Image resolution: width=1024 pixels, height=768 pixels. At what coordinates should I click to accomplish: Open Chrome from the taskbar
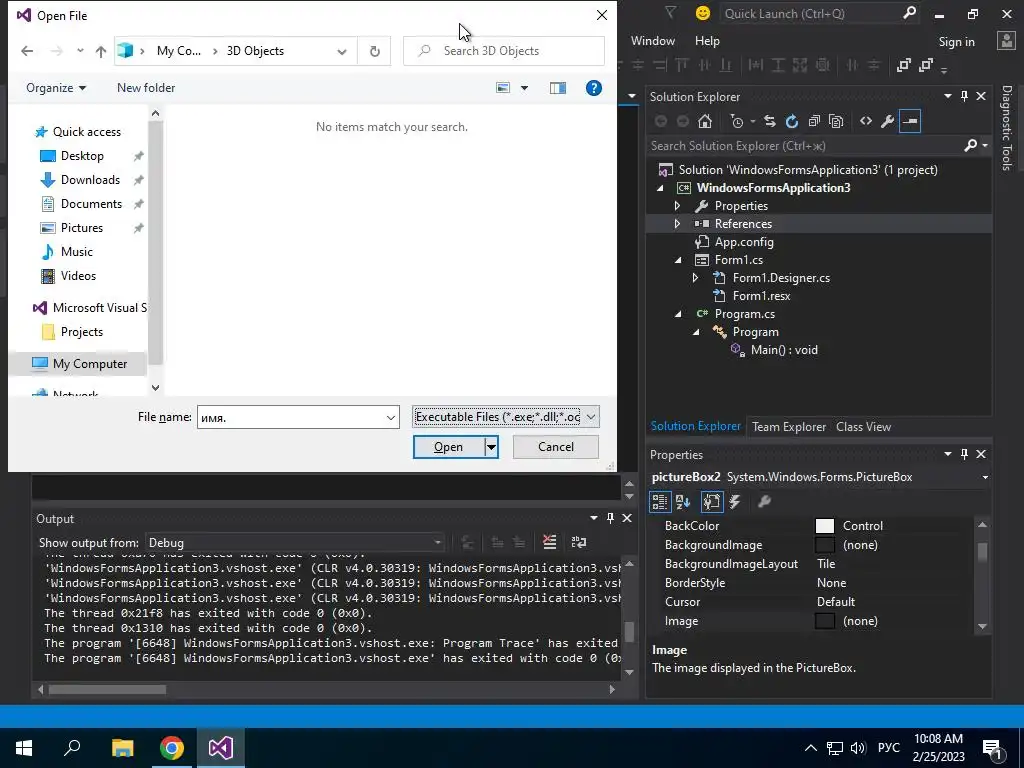tap(172, 748)
